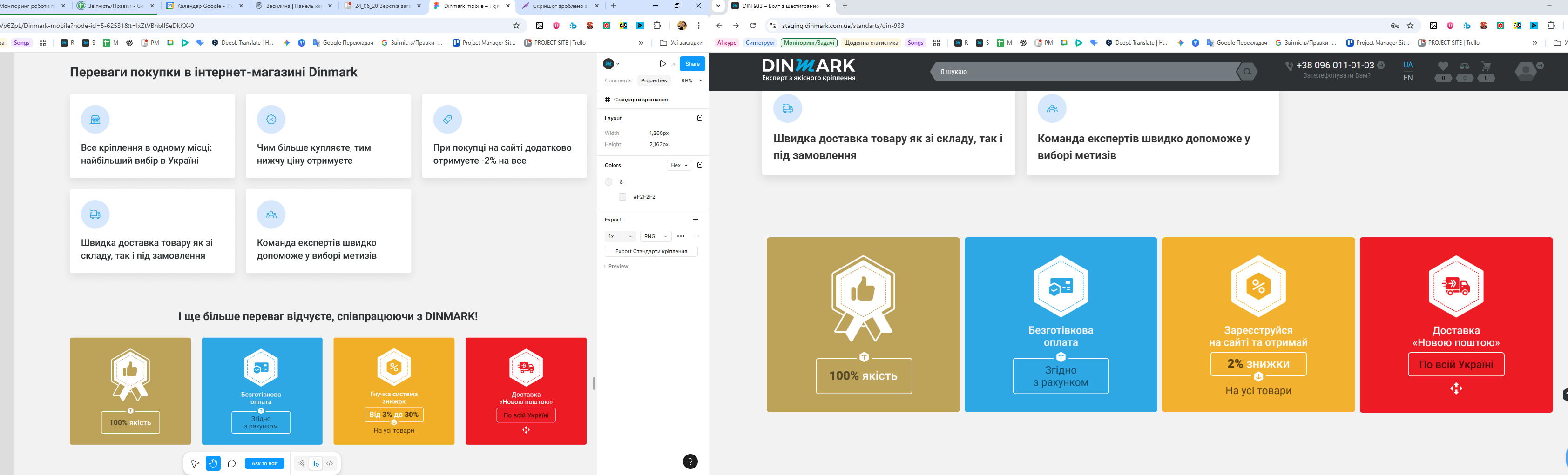This screenshot has height=475, width=1568.
Task: Click the round color style swatch labeled 8
Action: tap(608, 182)
